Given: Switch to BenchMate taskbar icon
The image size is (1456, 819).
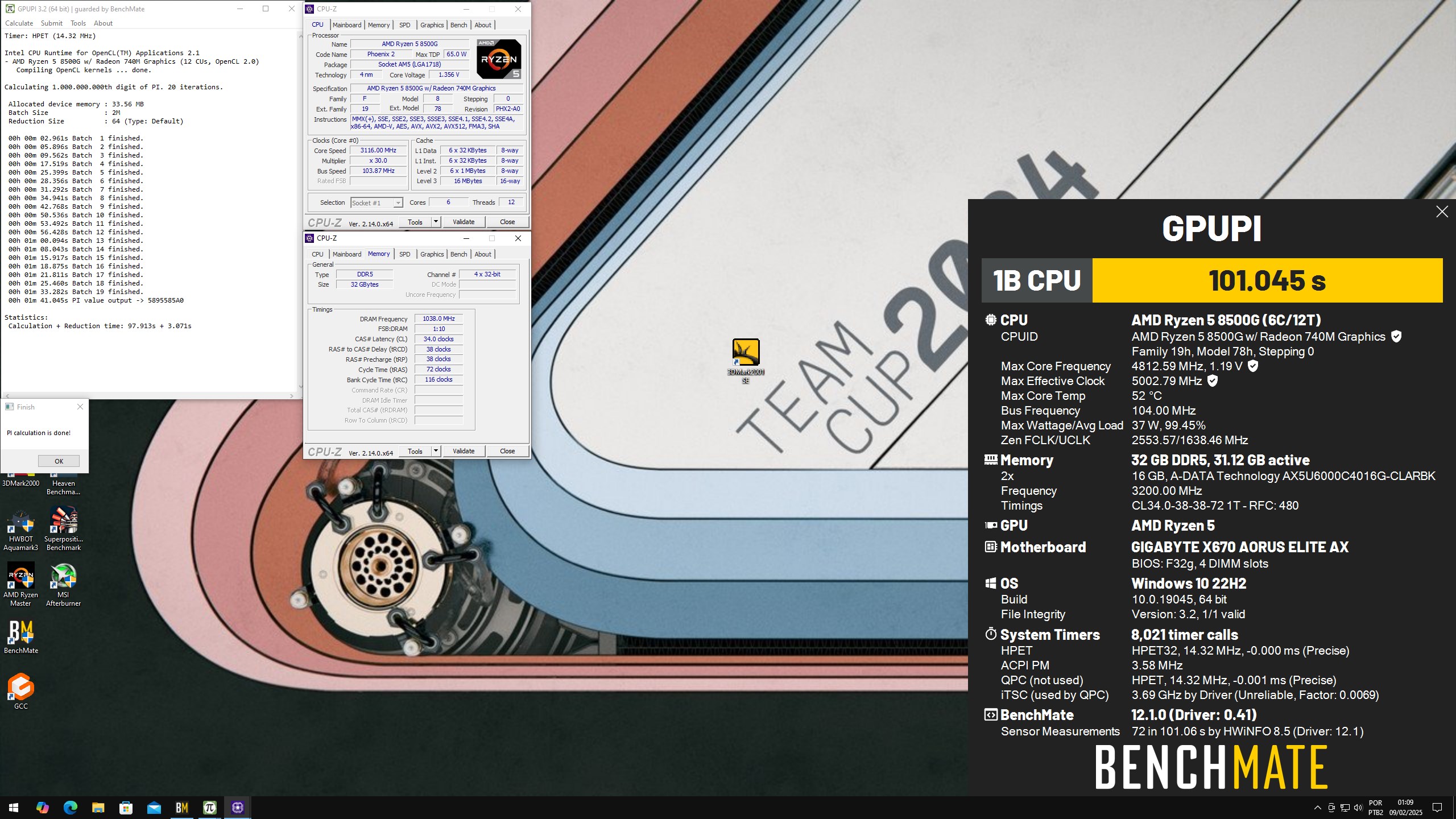Looking at the screenshot, I should [181, 807].
